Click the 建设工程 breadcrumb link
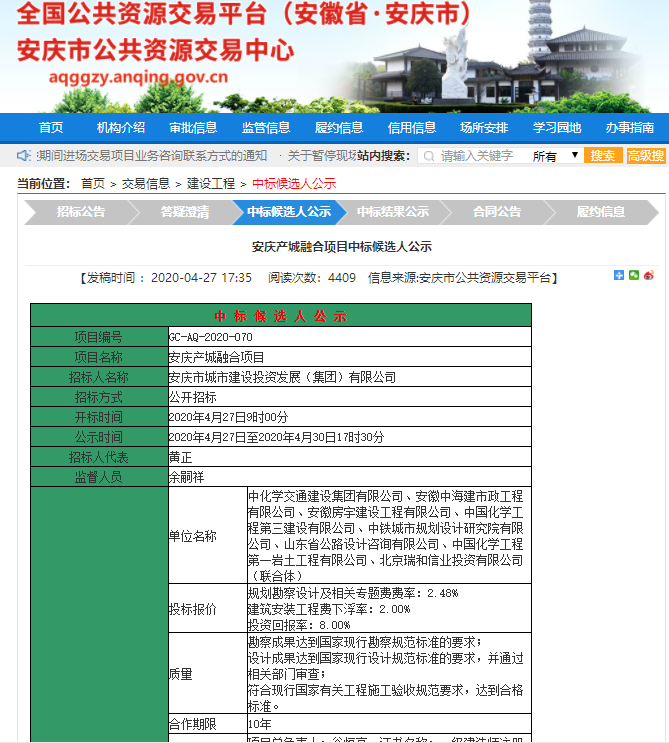 (211, 184)
